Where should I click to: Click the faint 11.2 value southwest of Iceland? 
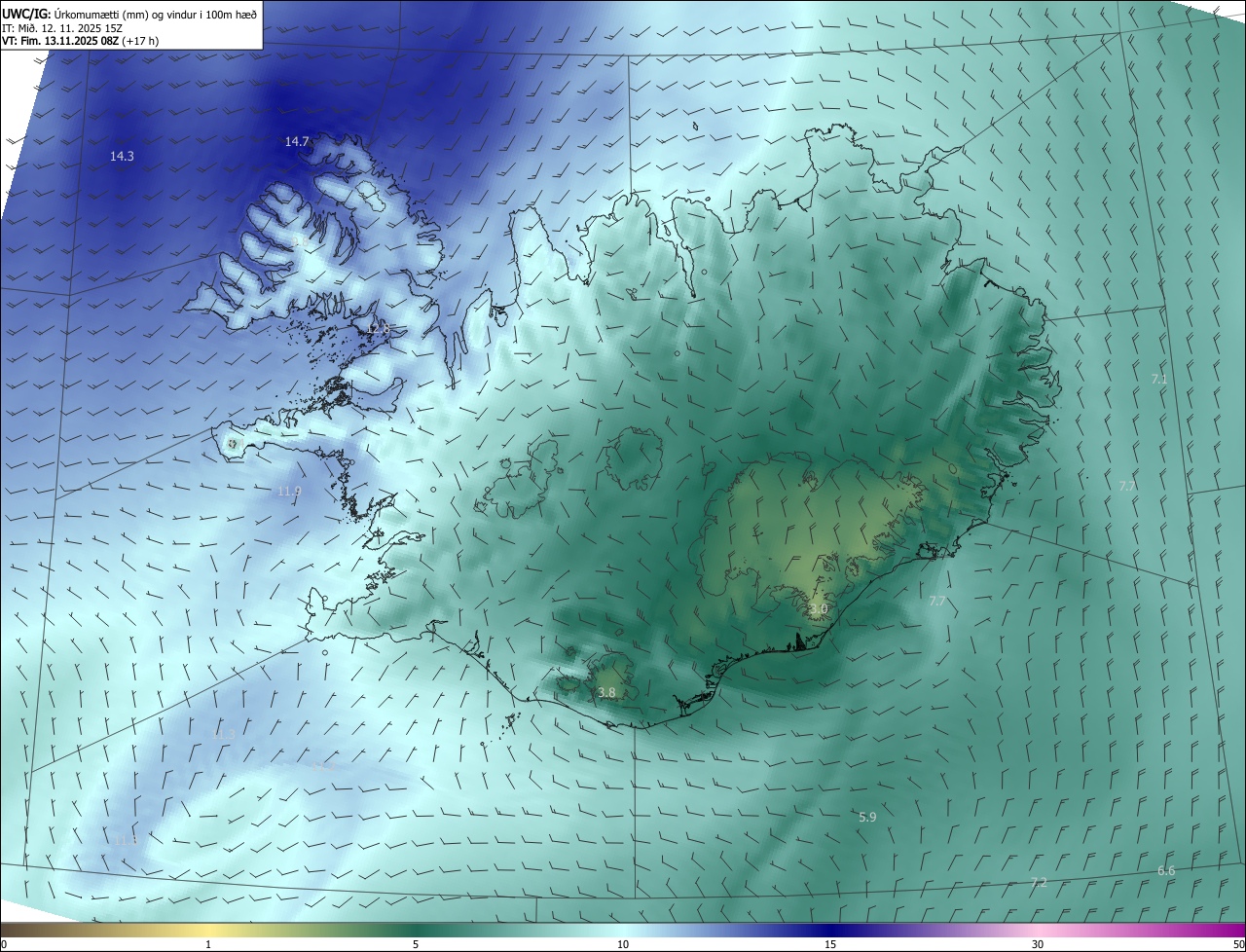324,766
